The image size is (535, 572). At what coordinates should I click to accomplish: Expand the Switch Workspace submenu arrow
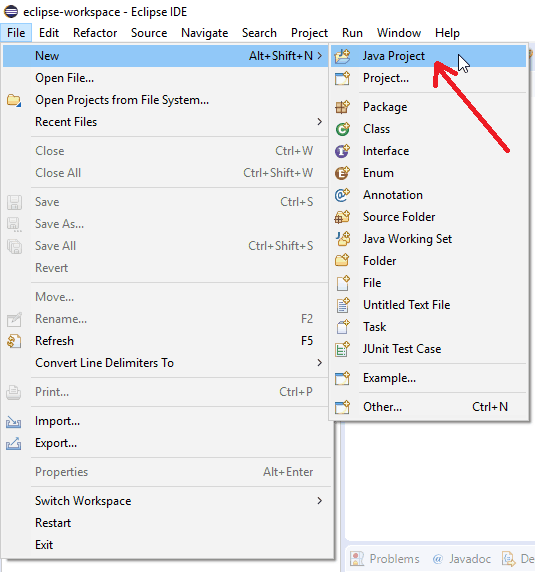point(319,501)
